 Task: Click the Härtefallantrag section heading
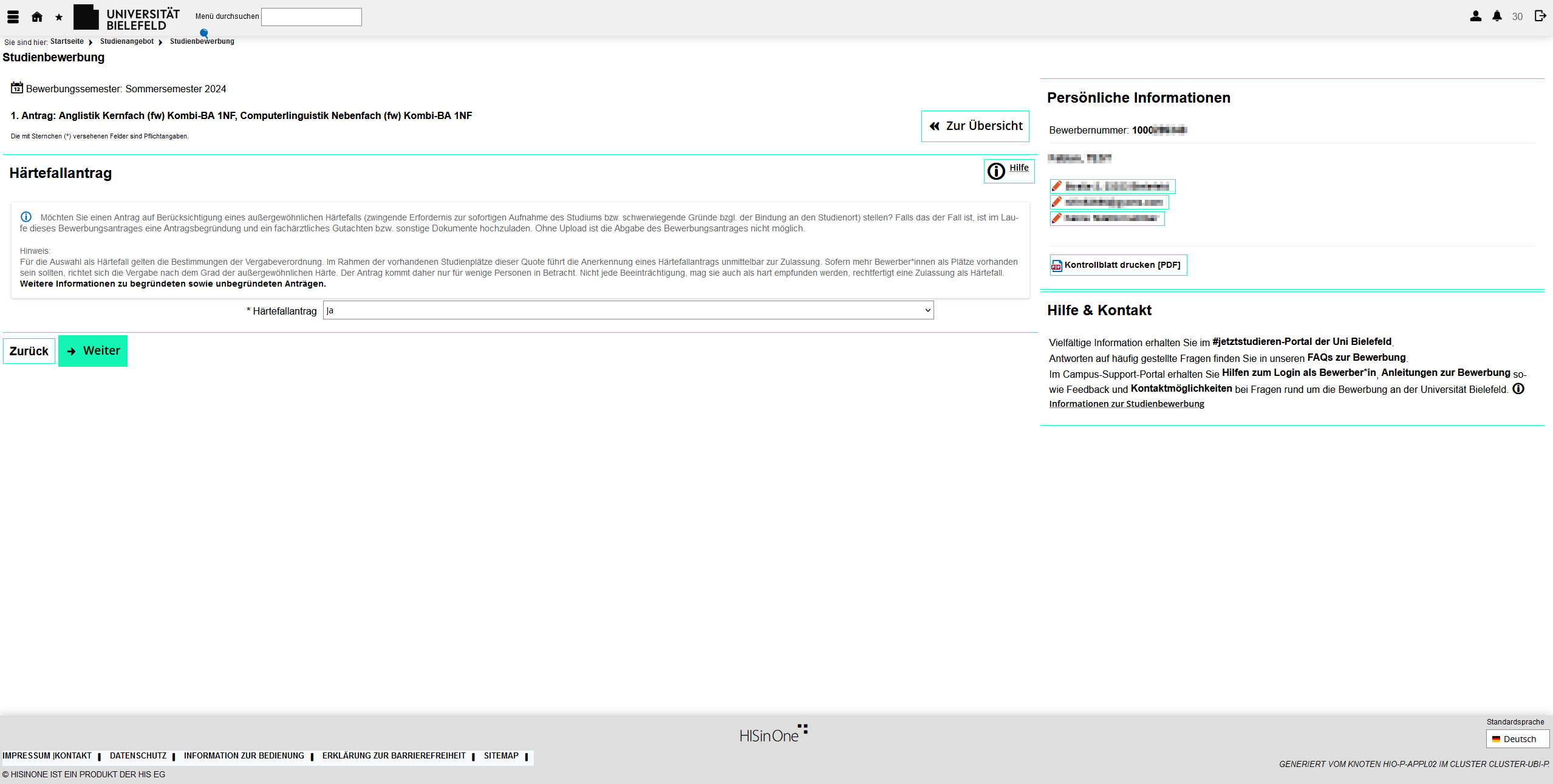pos(61,173)
